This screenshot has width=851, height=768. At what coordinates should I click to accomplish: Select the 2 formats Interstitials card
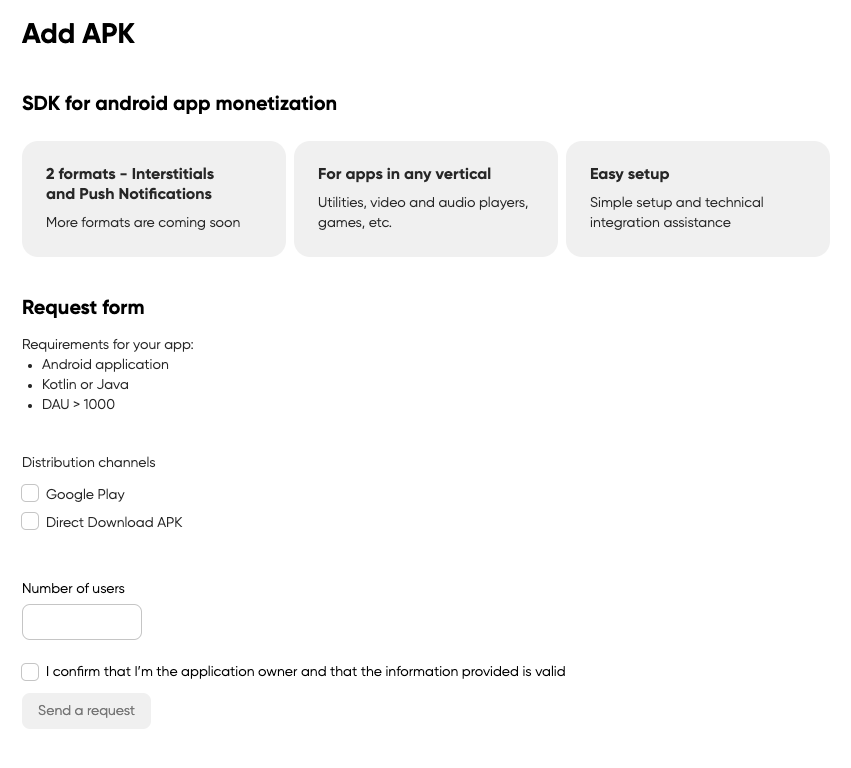(x=154, y=198)
